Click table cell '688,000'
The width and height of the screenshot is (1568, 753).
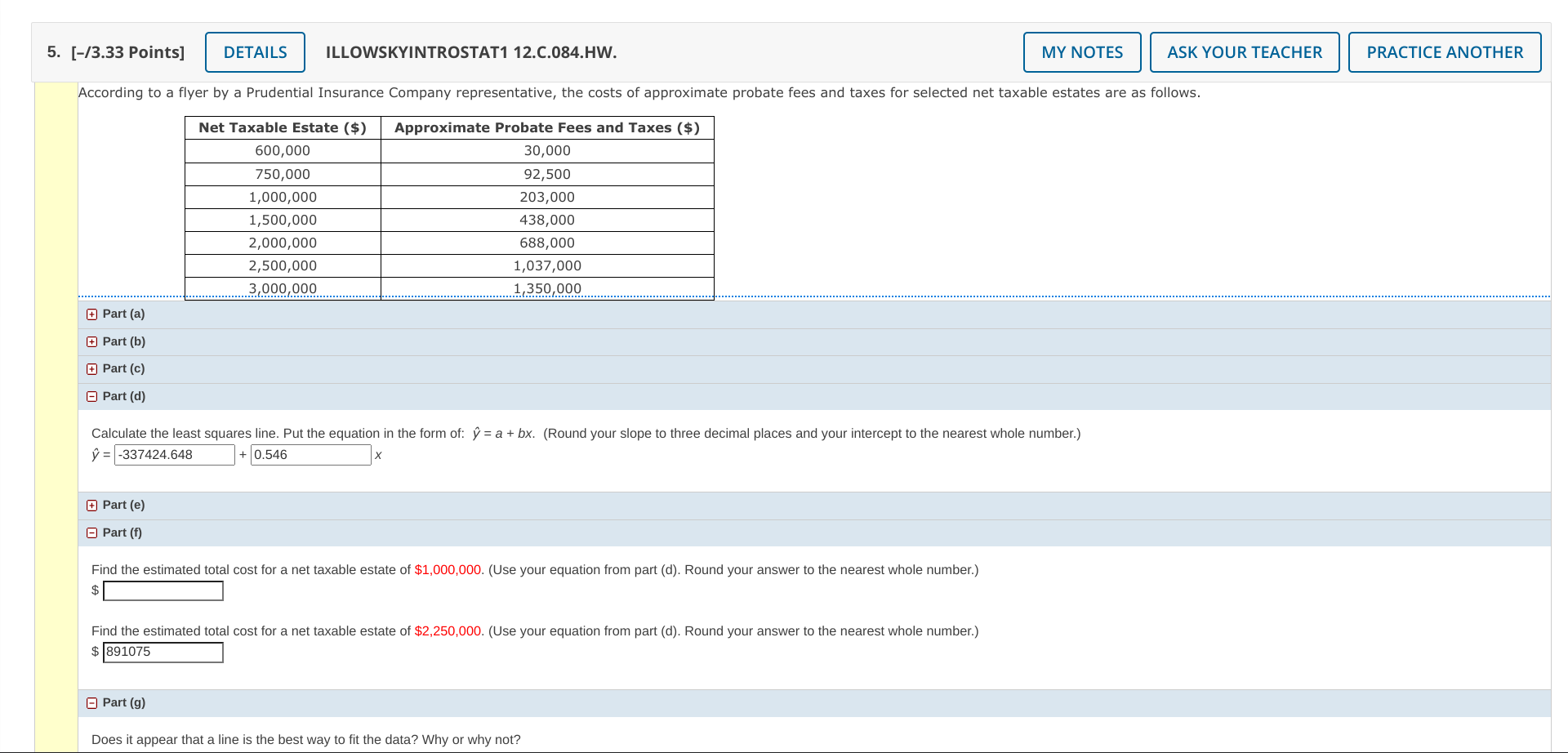click(x=547, y=243)
